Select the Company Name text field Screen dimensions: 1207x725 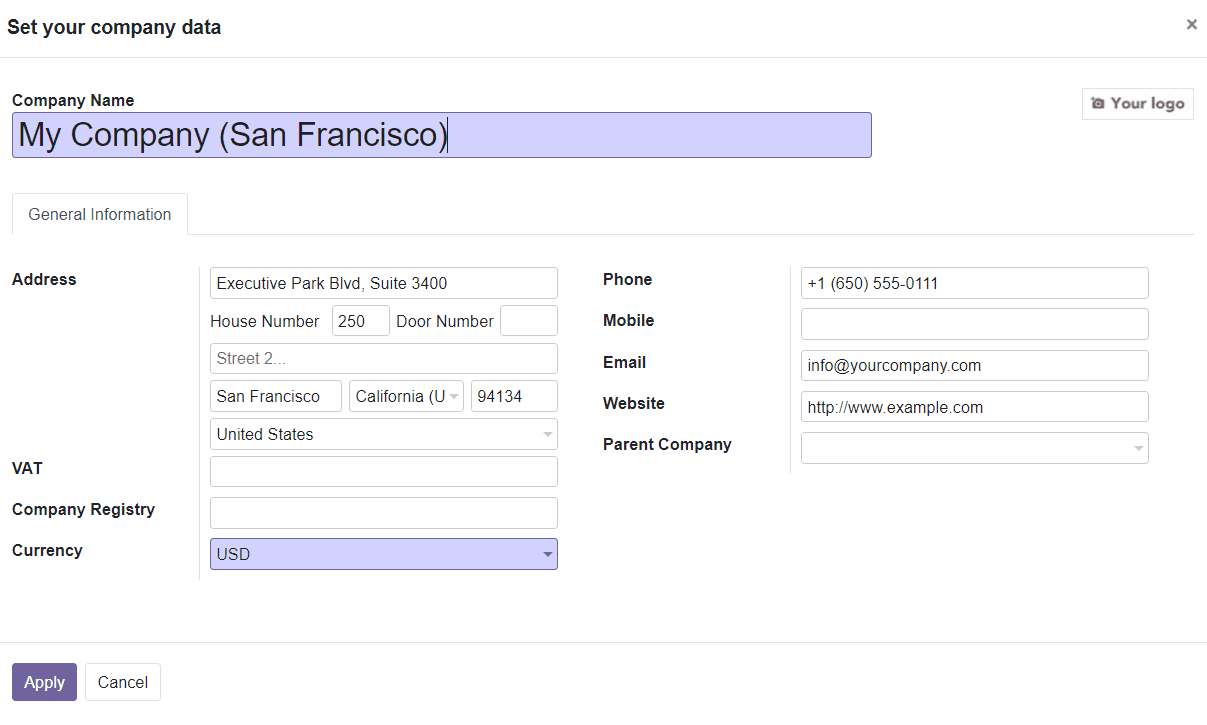[x=441, y=135]
